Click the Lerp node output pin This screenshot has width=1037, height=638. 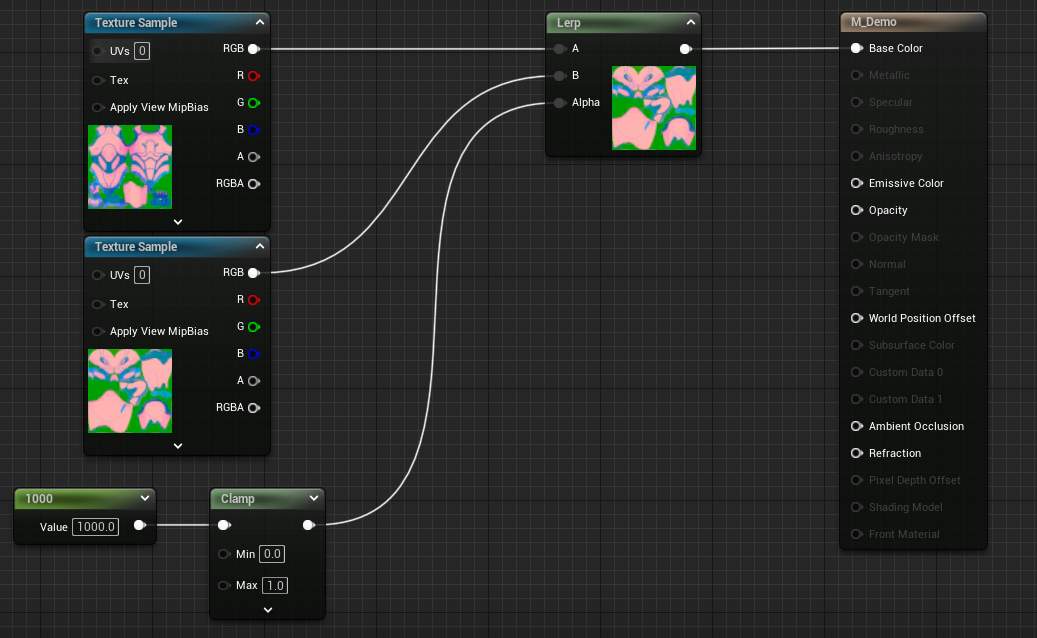pyautogui.click(x=685, y=48)
